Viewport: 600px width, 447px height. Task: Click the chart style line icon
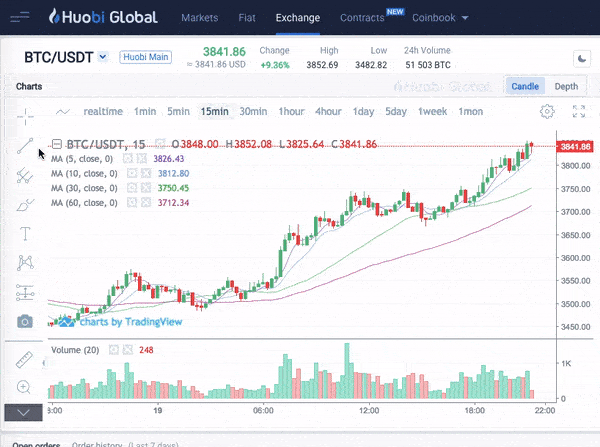click(63, 112)
